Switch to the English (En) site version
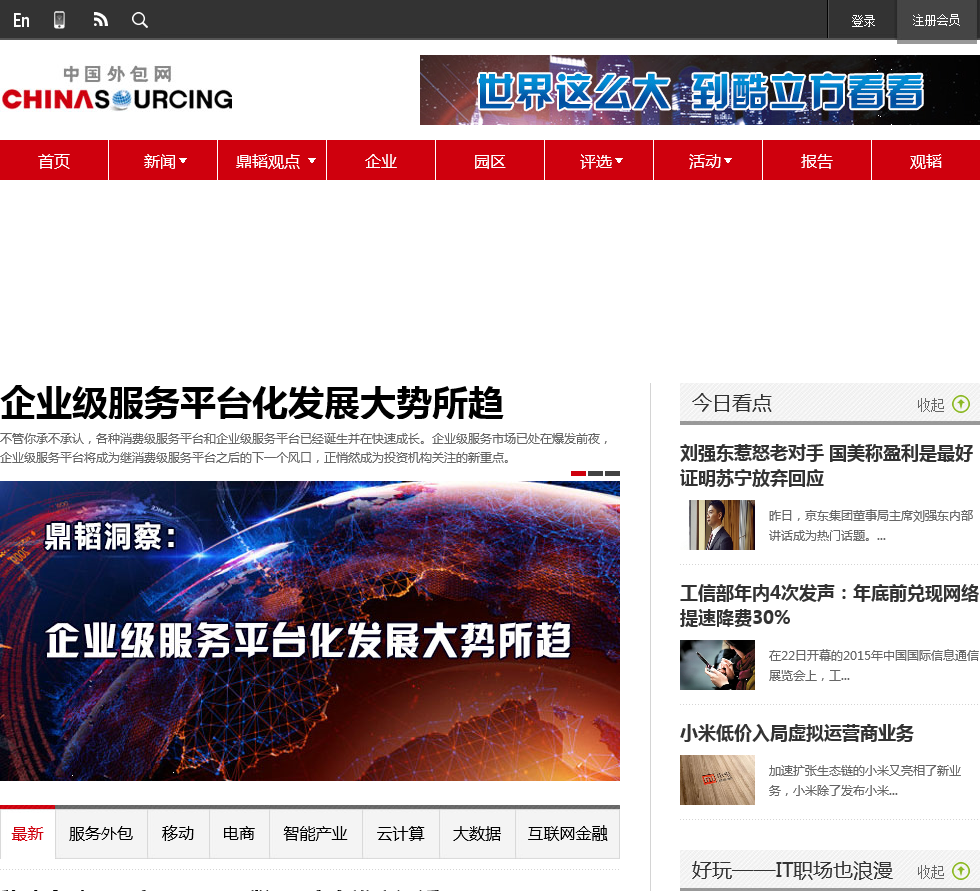The height and width of the screenshot is (891, 980). 21,21
